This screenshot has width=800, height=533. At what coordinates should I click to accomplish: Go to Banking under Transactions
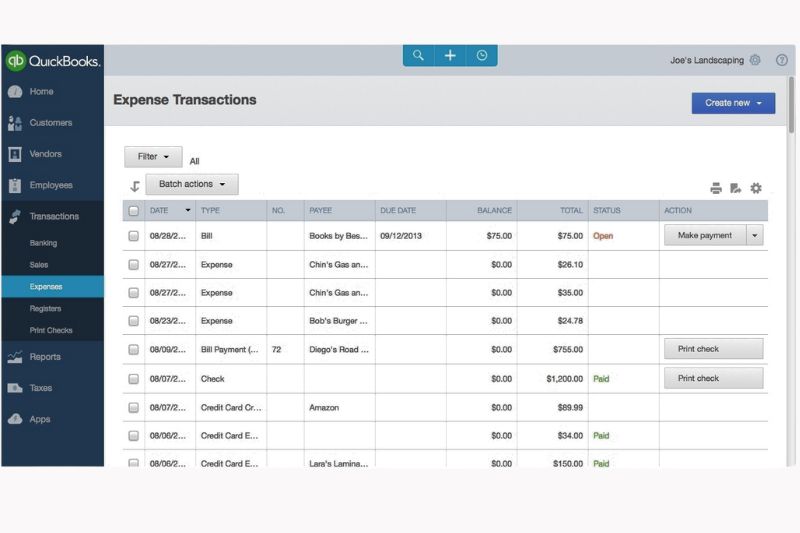pos(44,243)
